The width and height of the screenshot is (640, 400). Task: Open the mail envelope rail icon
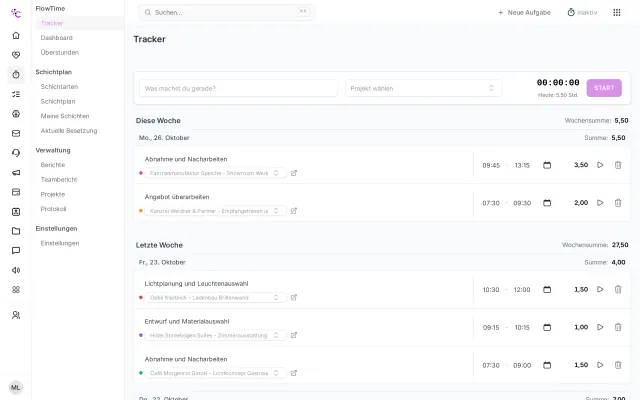pyautogui.click(x=16, y=133)
